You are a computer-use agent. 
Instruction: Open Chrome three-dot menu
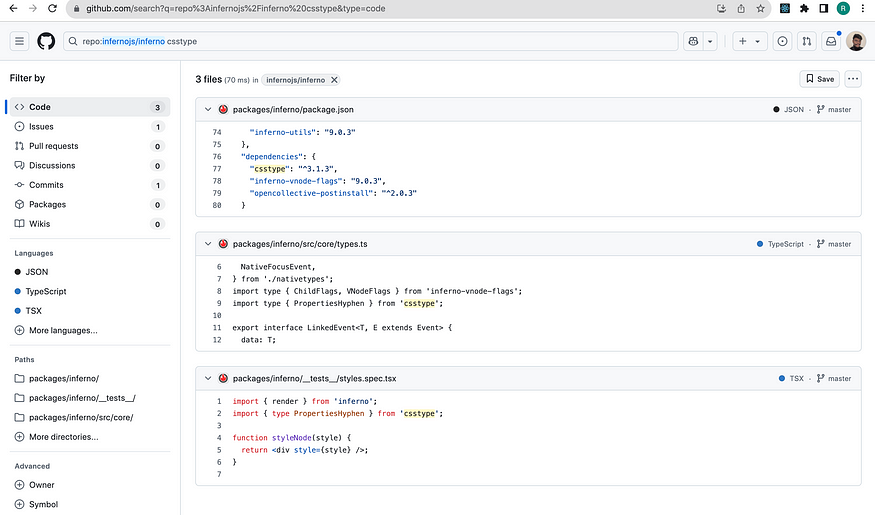tap(863, 8)
